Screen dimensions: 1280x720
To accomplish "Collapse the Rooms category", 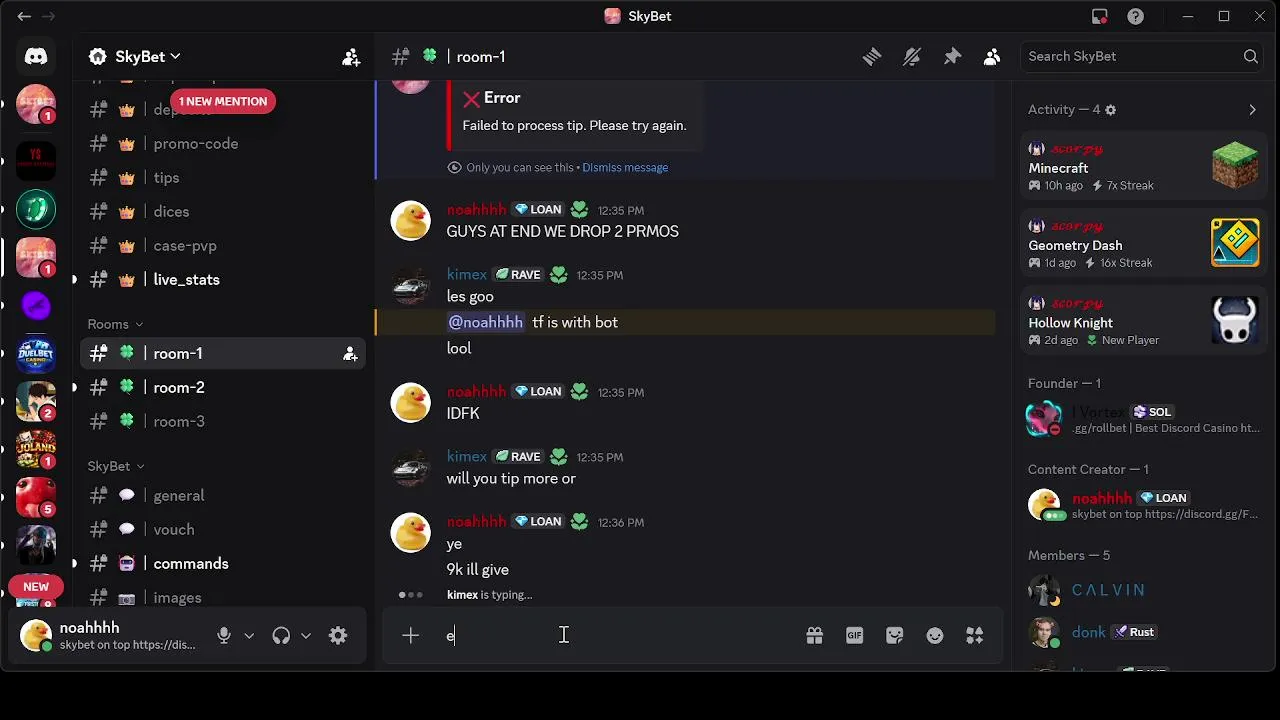I will pyautogui.click(x=115, y=324).
